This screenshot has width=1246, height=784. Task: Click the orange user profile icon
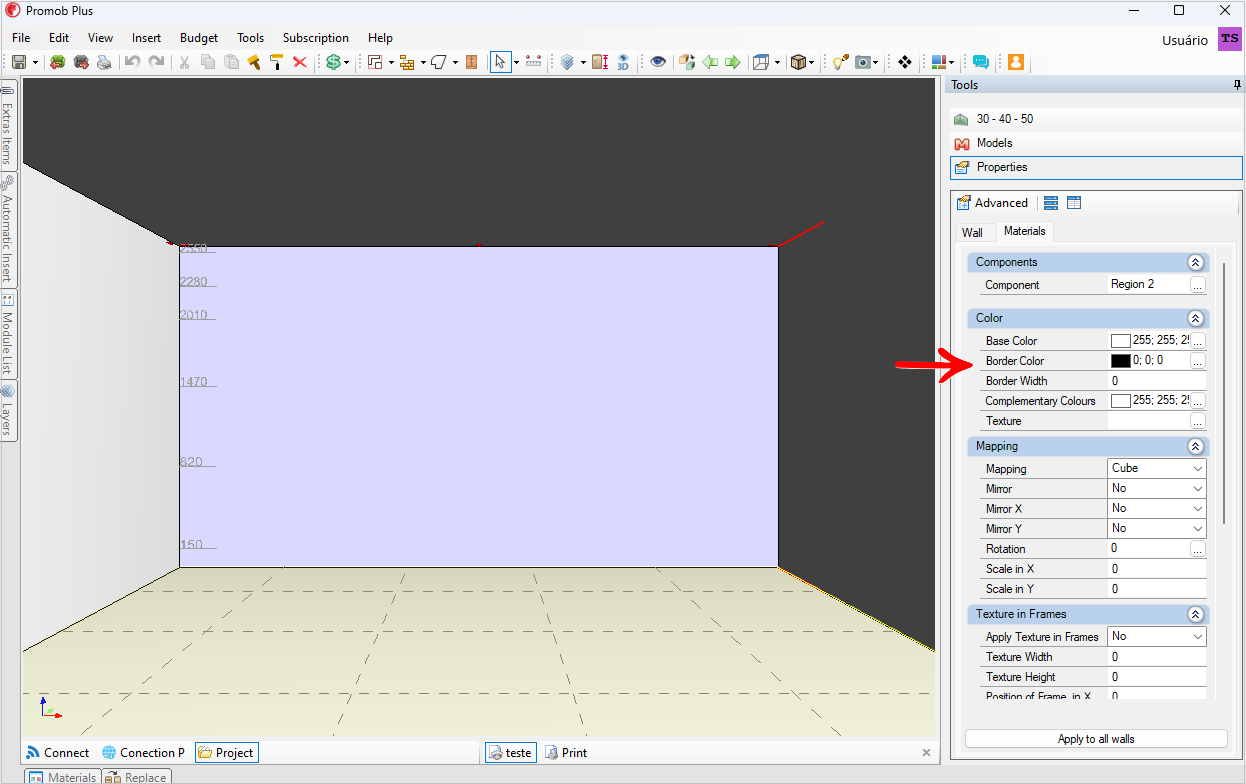coord(1015,62)
